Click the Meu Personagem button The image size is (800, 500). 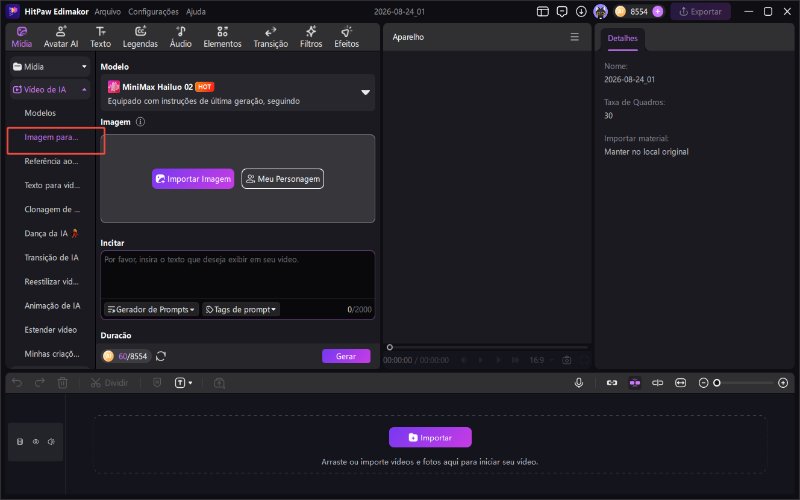(x=283, y=179)
